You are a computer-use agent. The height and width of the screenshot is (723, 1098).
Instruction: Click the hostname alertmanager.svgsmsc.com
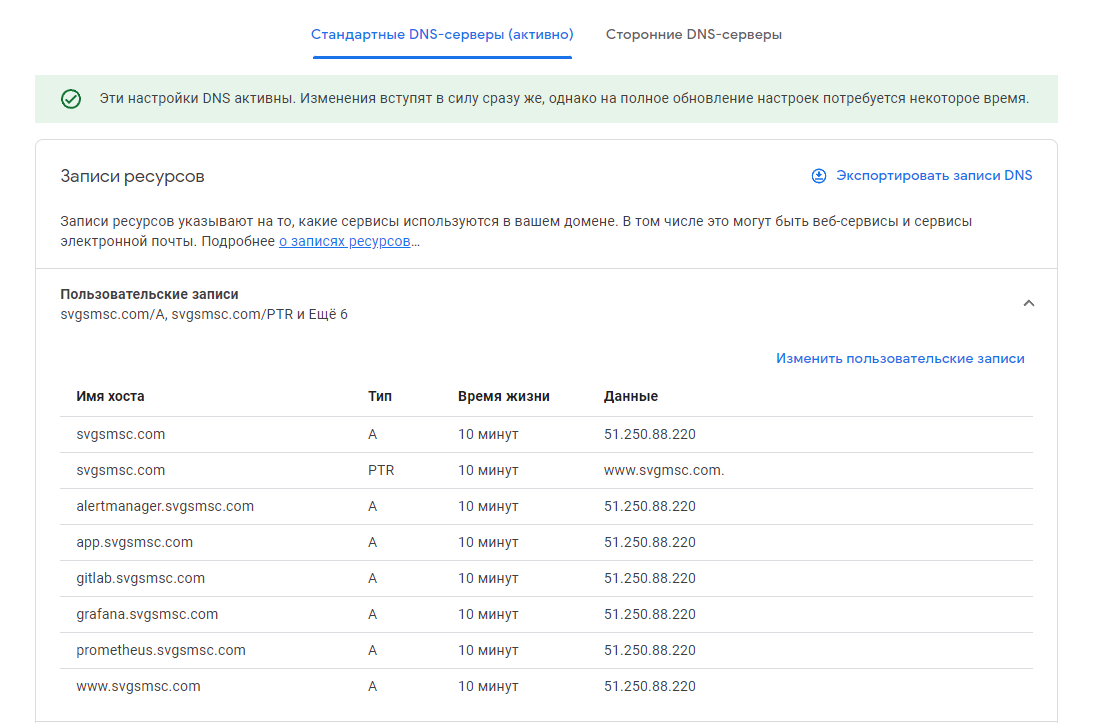(164, 506)
